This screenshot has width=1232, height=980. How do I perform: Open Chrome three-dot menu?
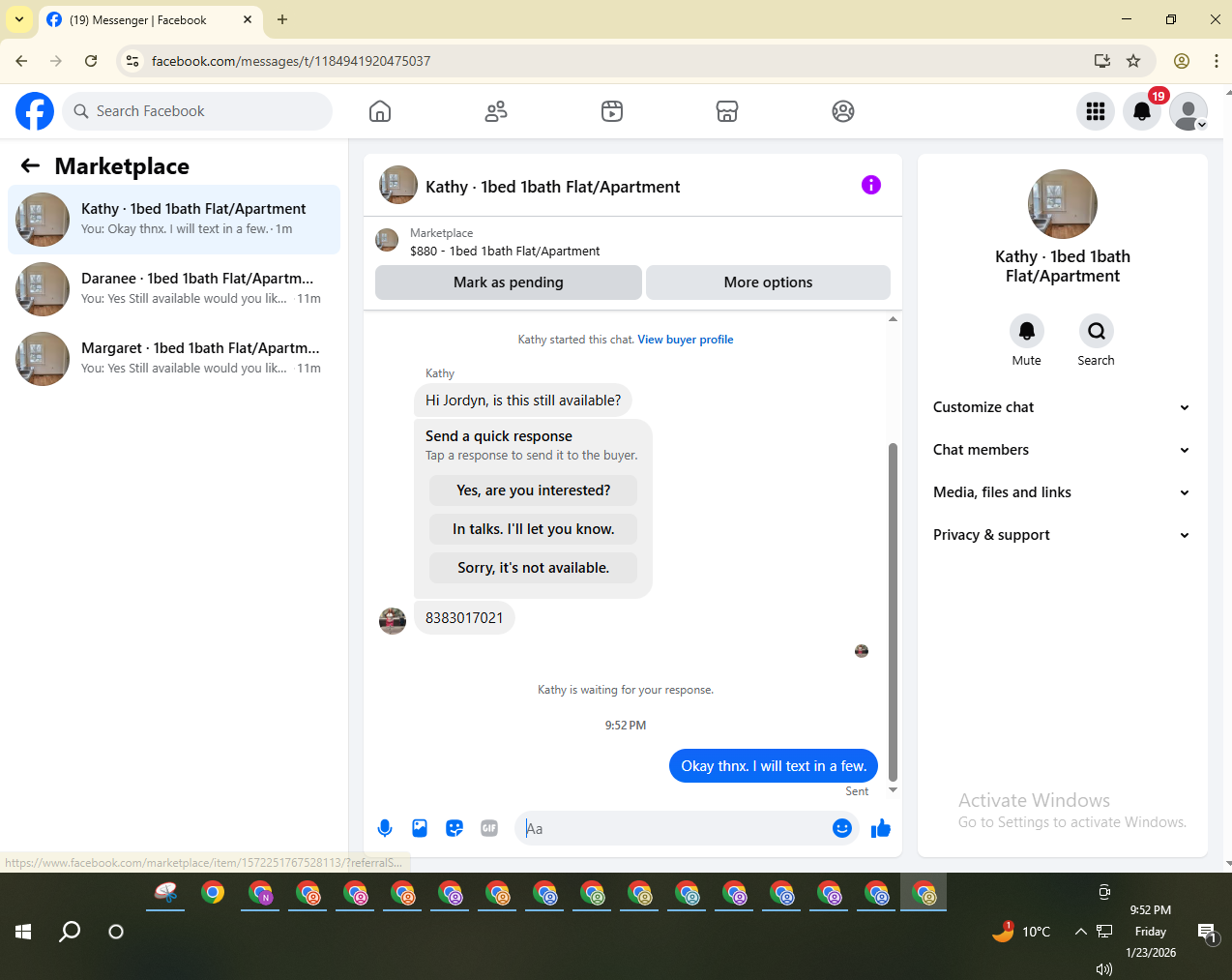[x=1216, y=61]
